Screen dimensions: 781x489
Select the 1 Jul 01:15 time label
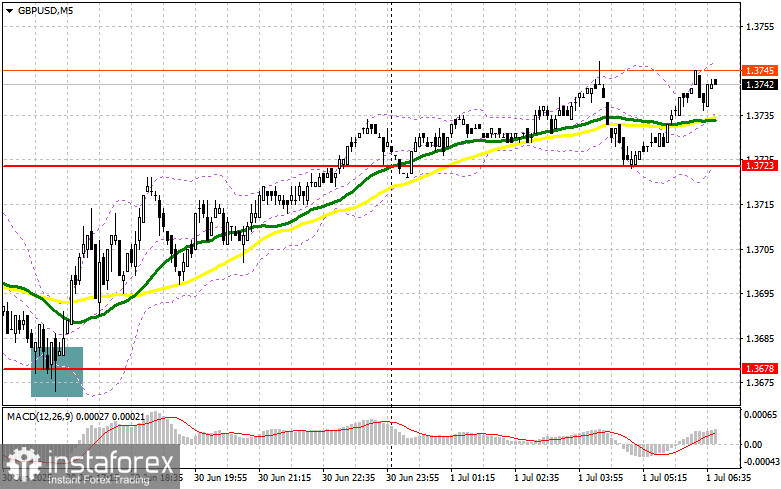click(473, 478)
